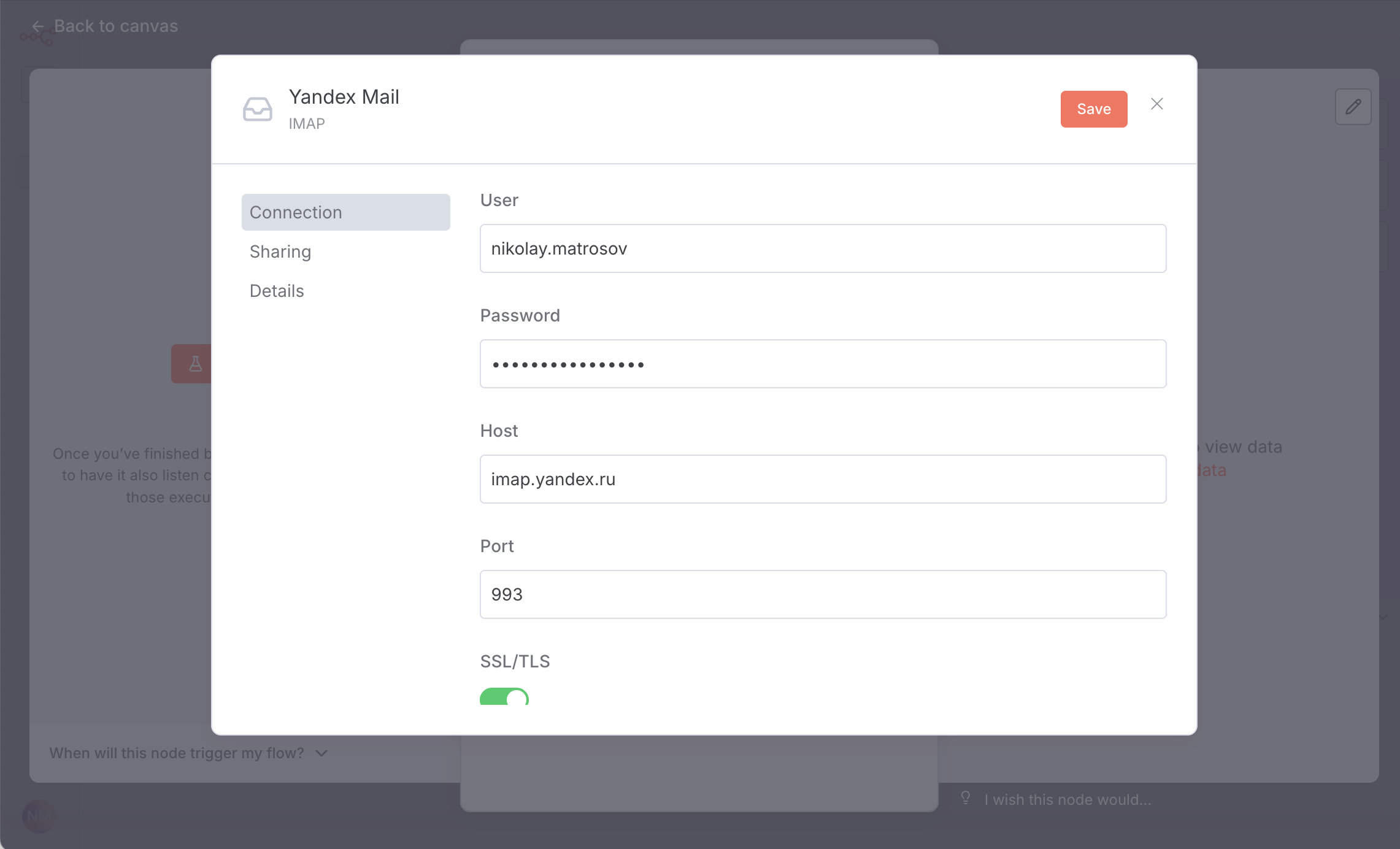Click the Host field imap.yandex.ru
The height and width of the screenshot is (849, 1400).
822,479
